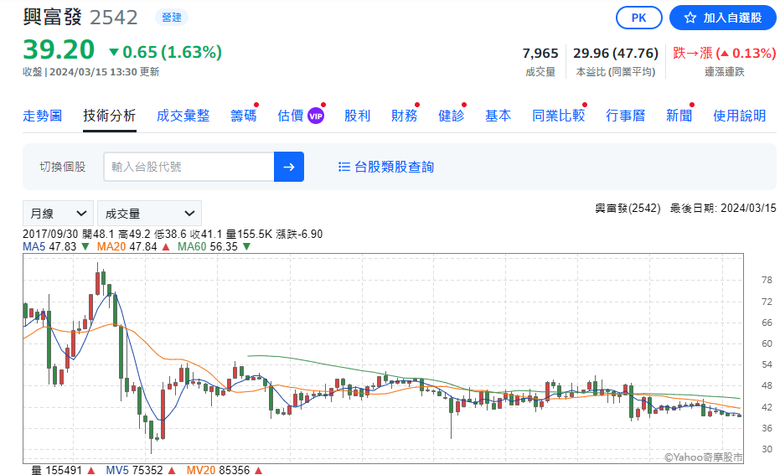Screen dimensions: 780x475
Task: Select the 技術分析 tab
Action: [x=109, y=116]
